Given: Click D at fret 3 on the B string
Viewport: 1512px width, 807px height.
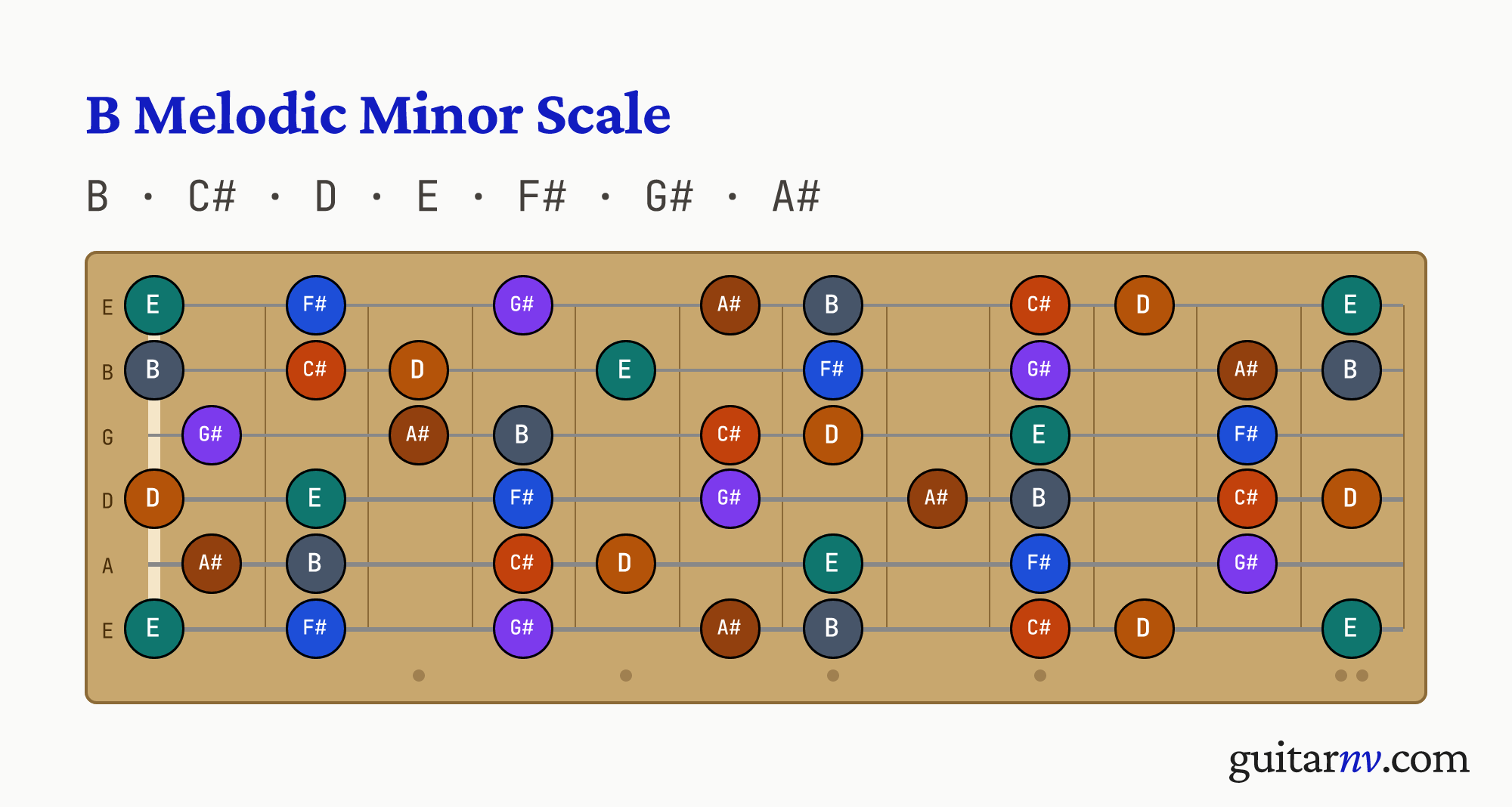Looking at the screenshot, I should pyautogui.click(x=419, y=370).
